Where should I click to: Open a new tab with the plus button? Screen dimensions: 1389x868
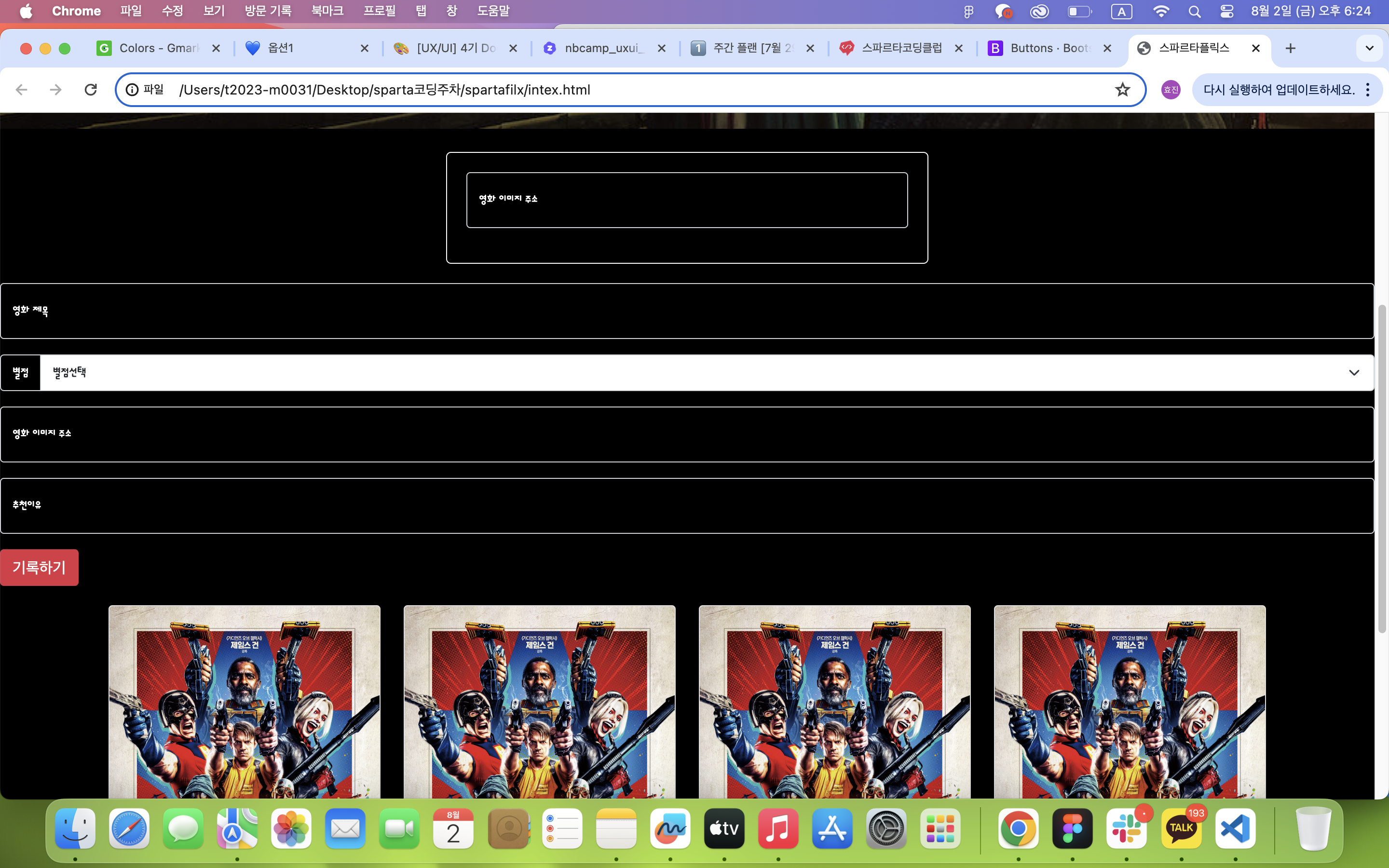click(1290, 48)
